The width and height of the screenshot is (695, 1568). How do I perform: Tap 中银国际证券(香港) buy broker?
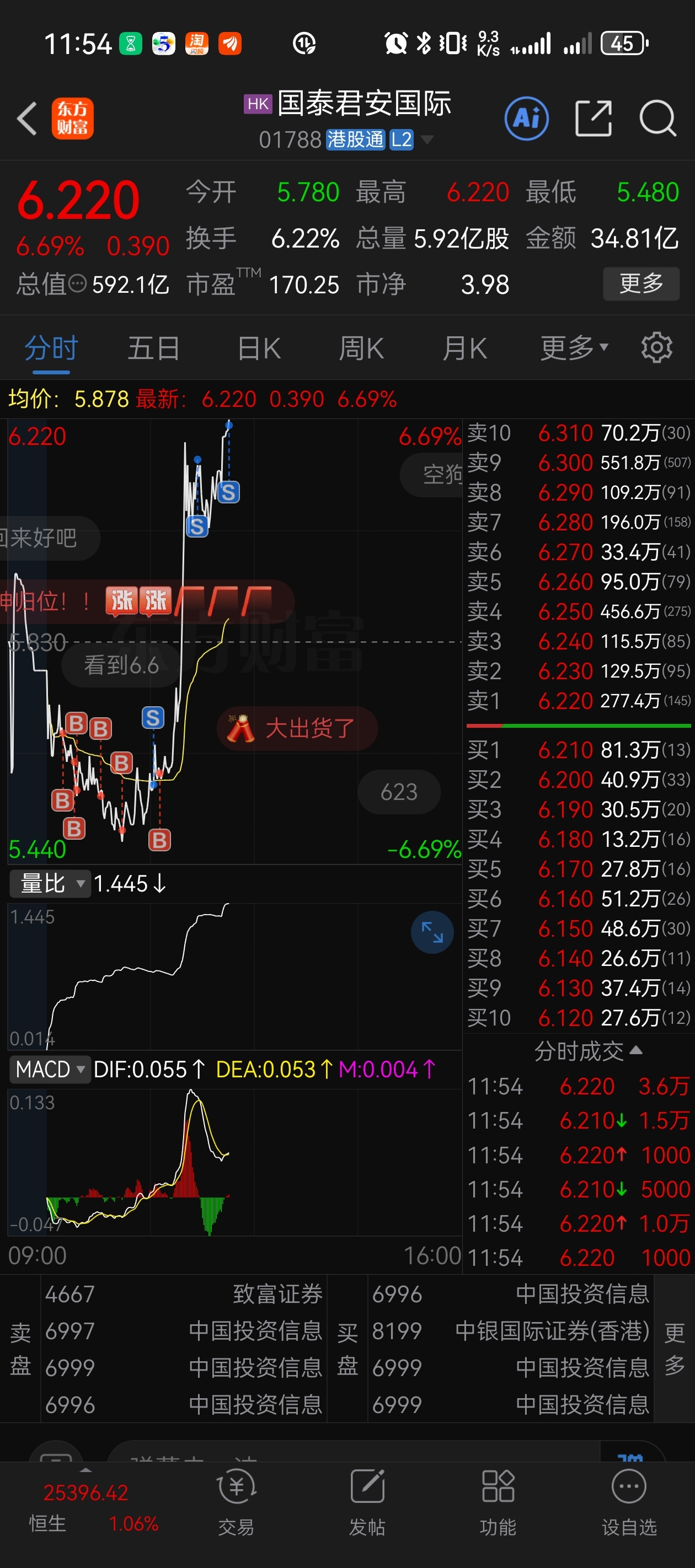510,1331
